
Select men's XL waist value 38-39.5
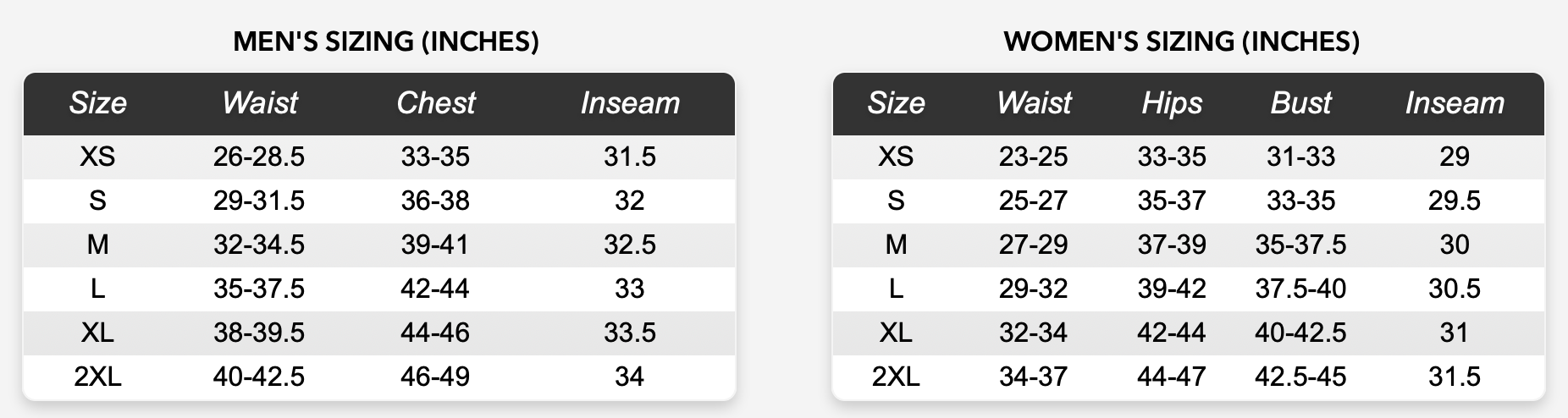pos(259,333)
